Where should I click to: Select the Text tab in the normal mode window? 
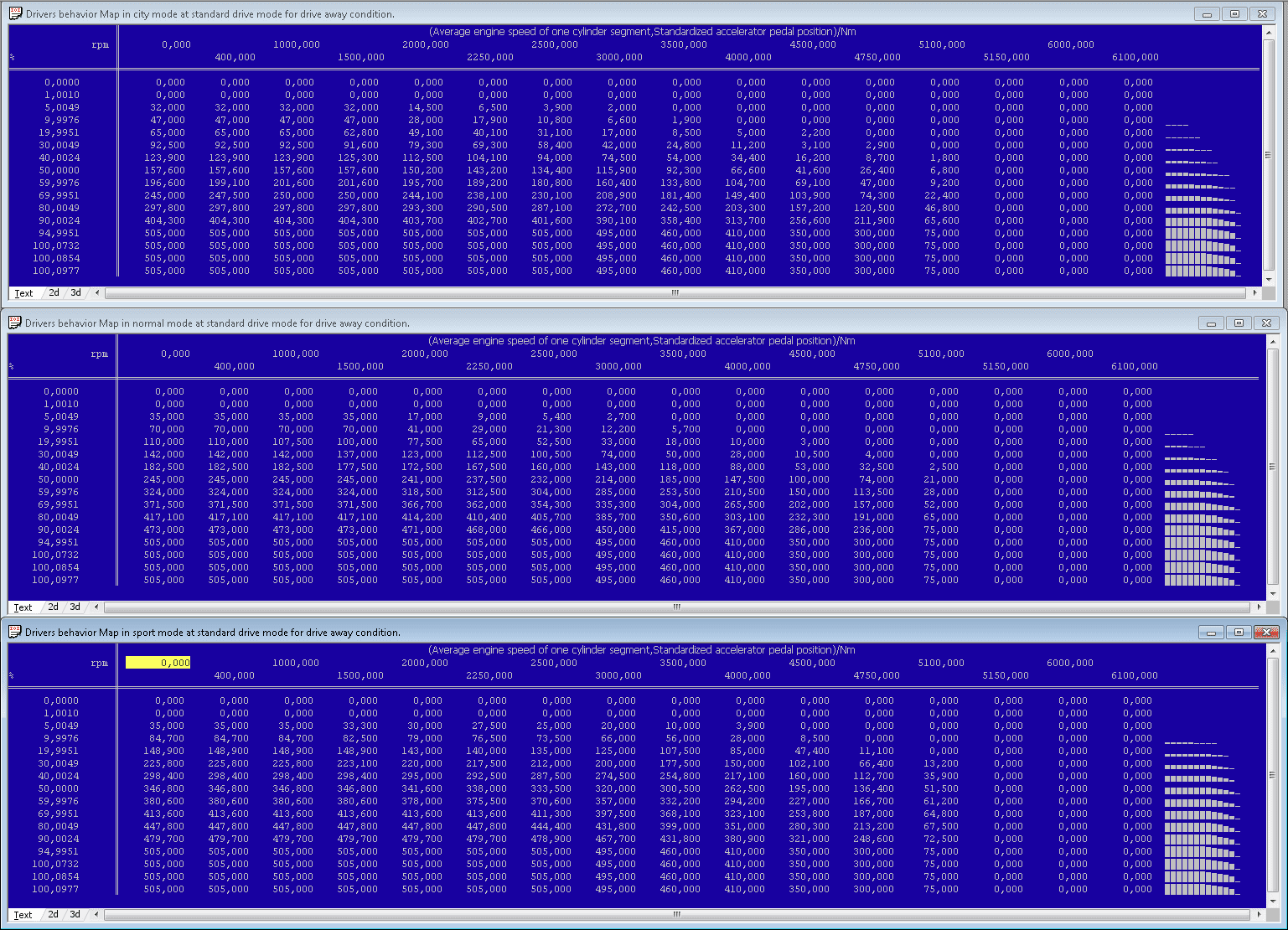click(x=23, y=607)
